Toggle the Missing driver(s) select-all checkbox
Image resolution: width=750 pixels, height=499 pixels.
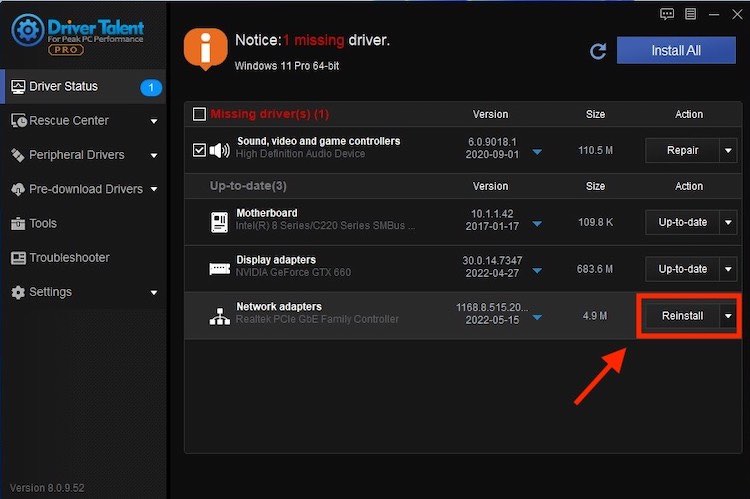coord(199,114)
